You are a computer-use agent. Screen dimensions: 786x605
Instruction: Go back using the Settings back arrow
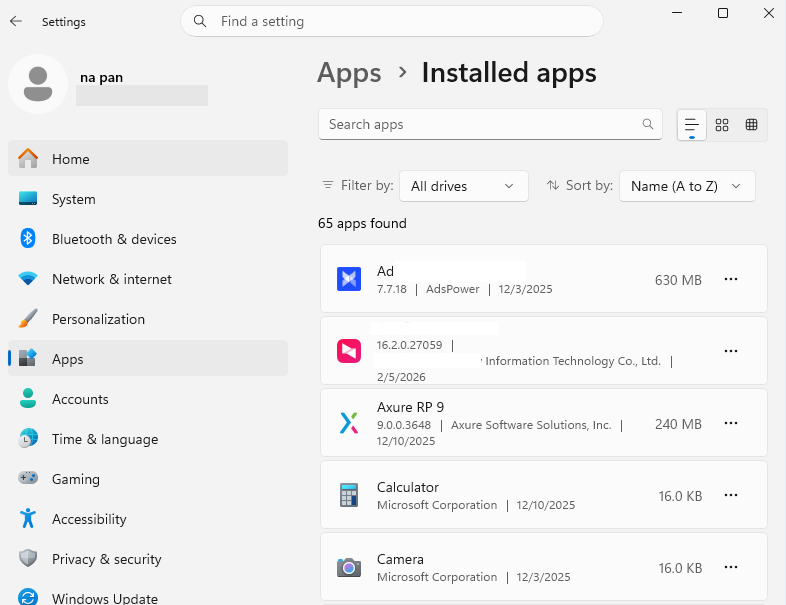[x=16, y=21]
